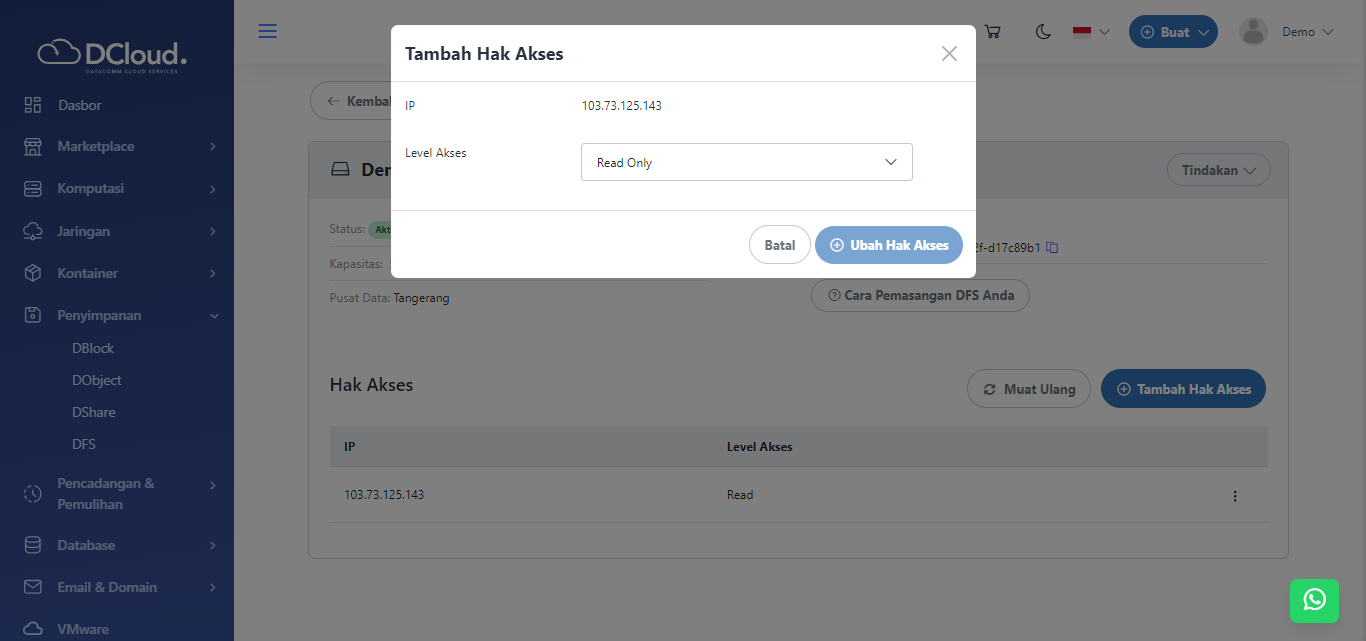Go to Dasbor in the sidebar

80,105
